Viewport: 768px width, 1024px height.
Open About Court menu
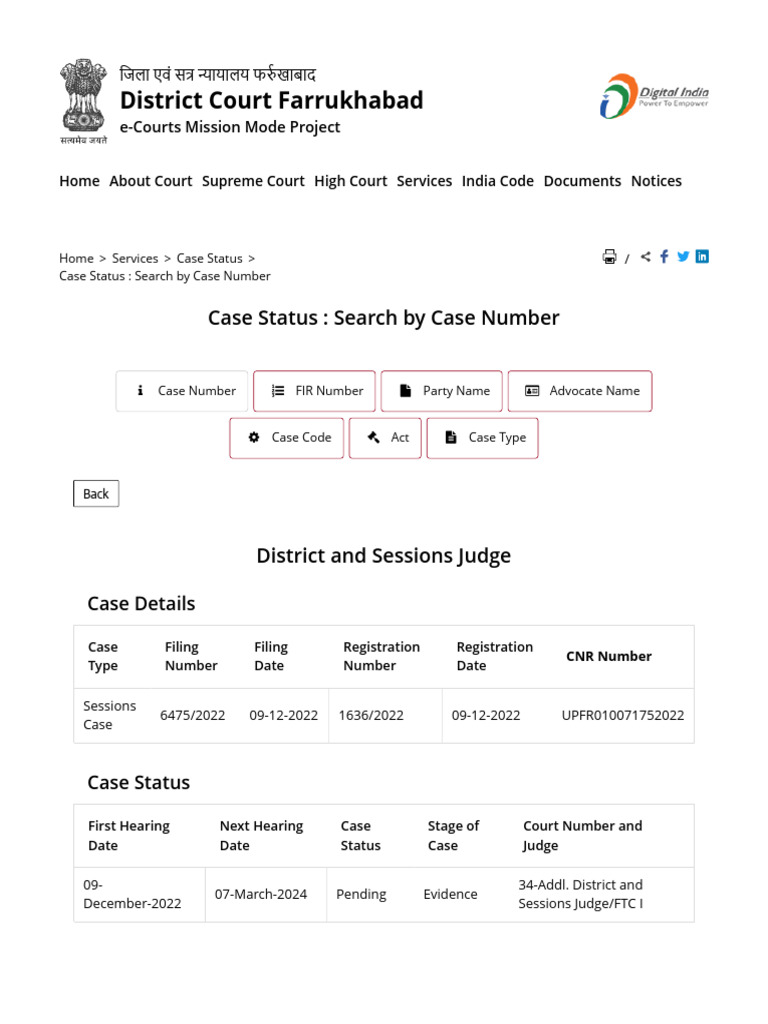[151, 181]
